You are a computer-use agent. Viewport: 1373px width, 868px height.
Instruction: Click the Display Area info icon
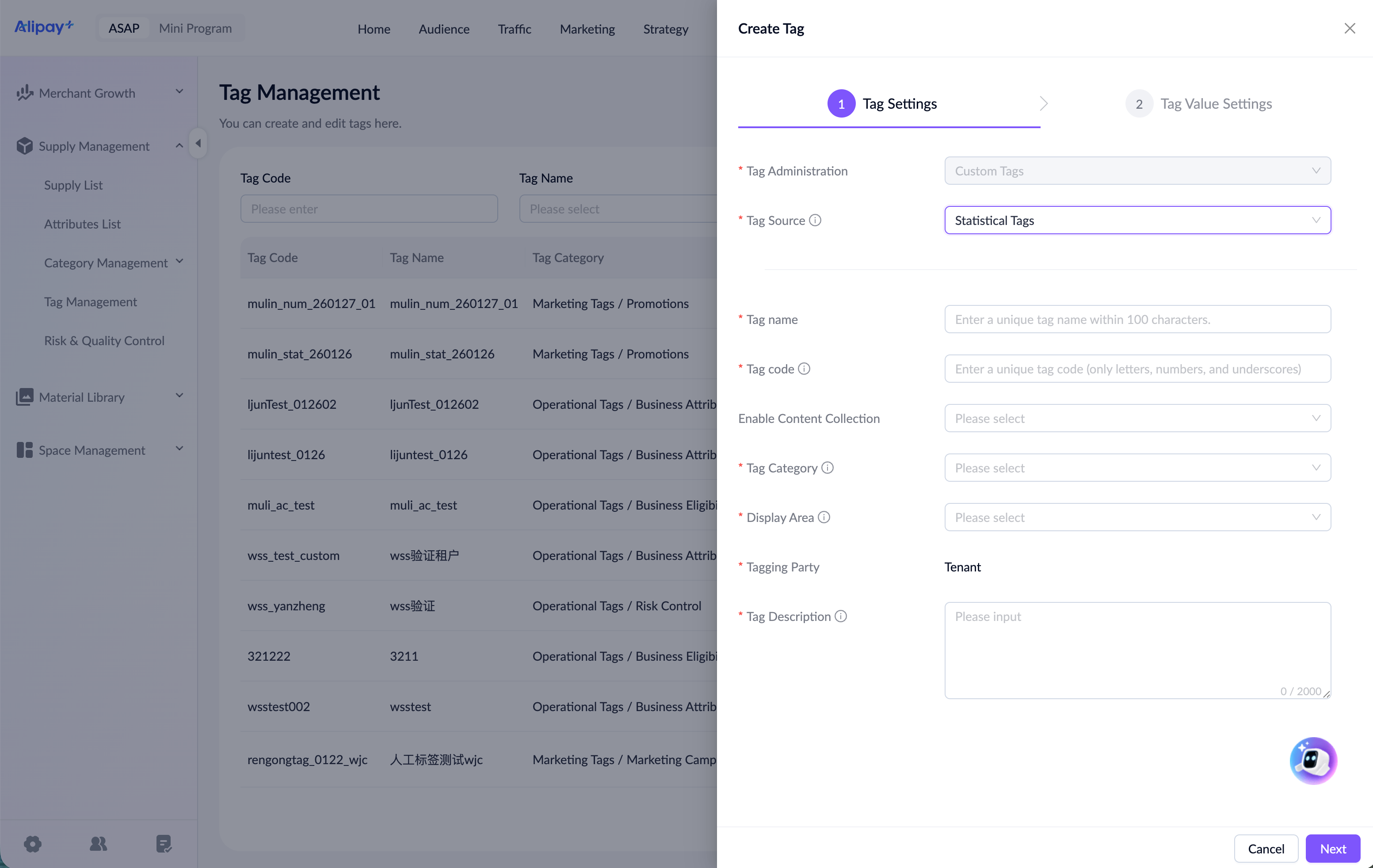click(824, 517)
